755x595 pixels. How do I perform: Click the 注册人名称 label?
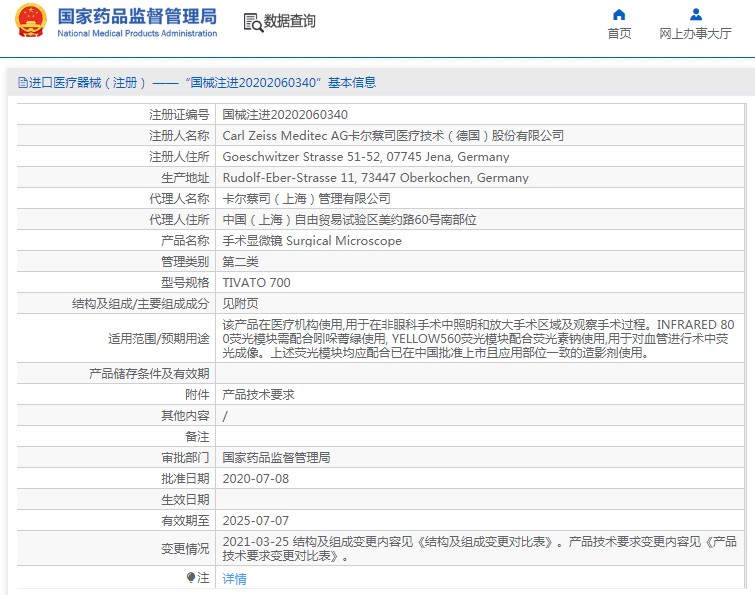pyautogui.click(x=179, y=136)
